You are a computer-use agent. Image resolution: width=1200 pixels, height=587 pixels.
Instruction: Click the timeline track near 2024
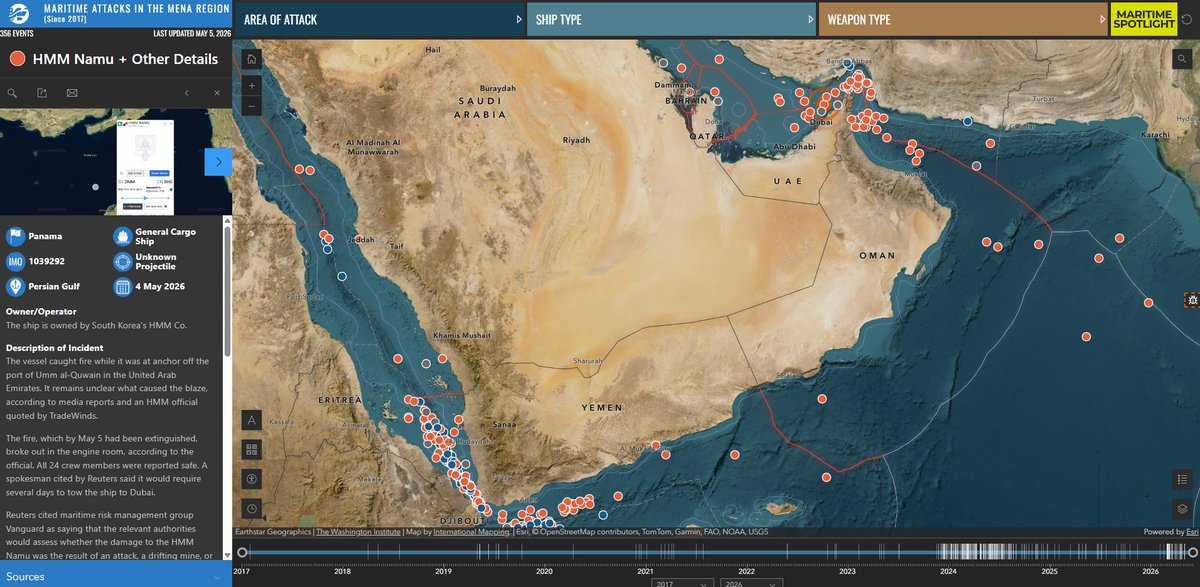point(948,551)
